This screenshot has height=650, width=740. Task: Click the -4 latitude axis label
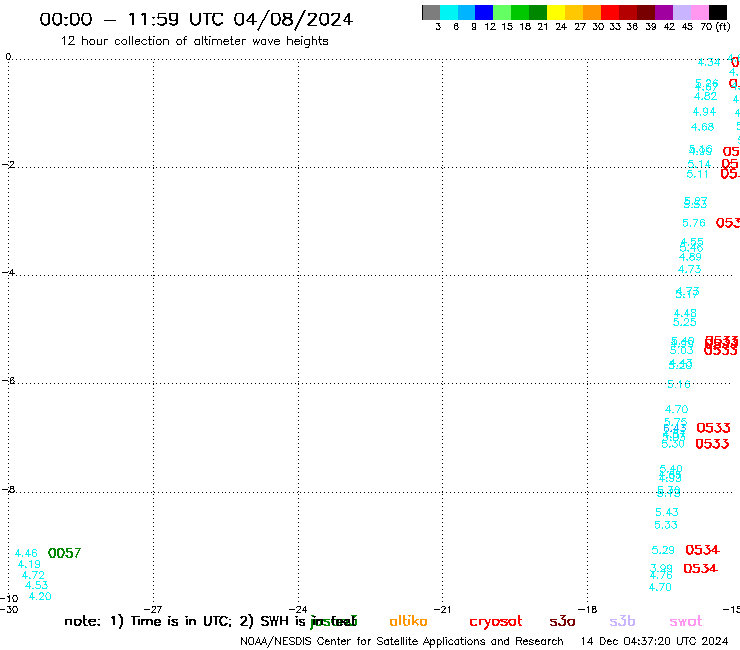(x=8, y=273)
